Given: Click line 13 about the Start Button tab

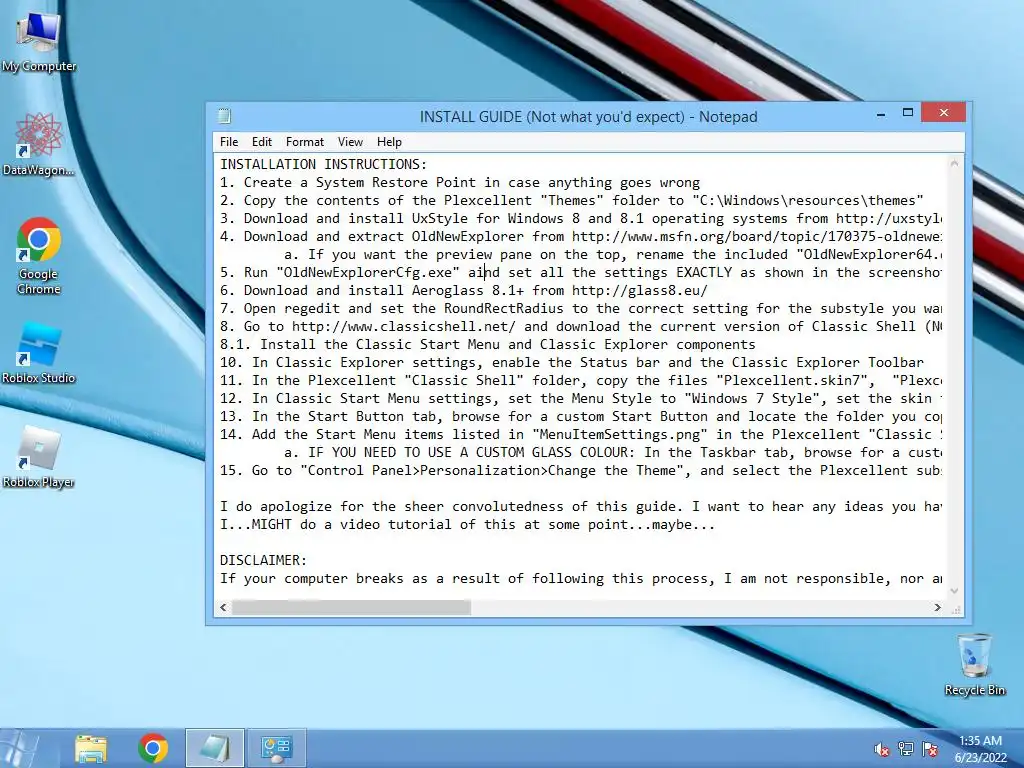Looking at the screenshot, I should [x=581, y=417].
